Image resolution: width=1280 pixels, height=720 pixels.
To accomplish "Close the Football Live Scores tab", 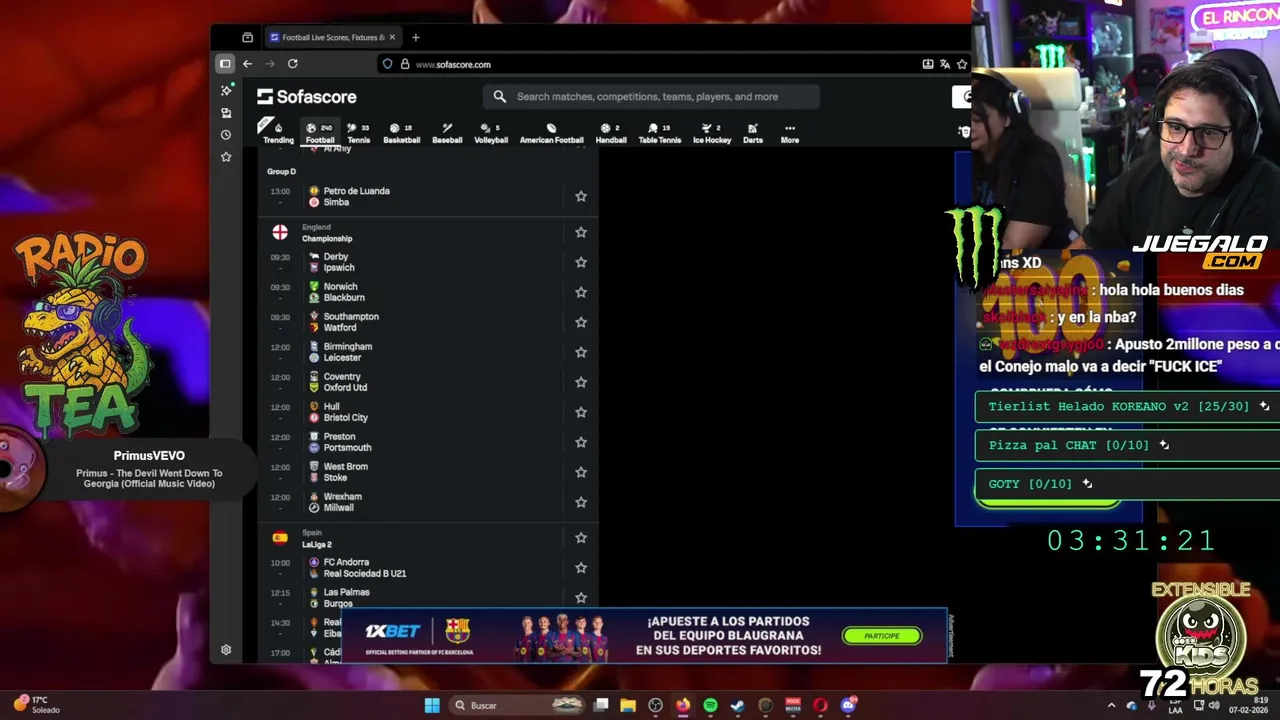I will point(392,38).
